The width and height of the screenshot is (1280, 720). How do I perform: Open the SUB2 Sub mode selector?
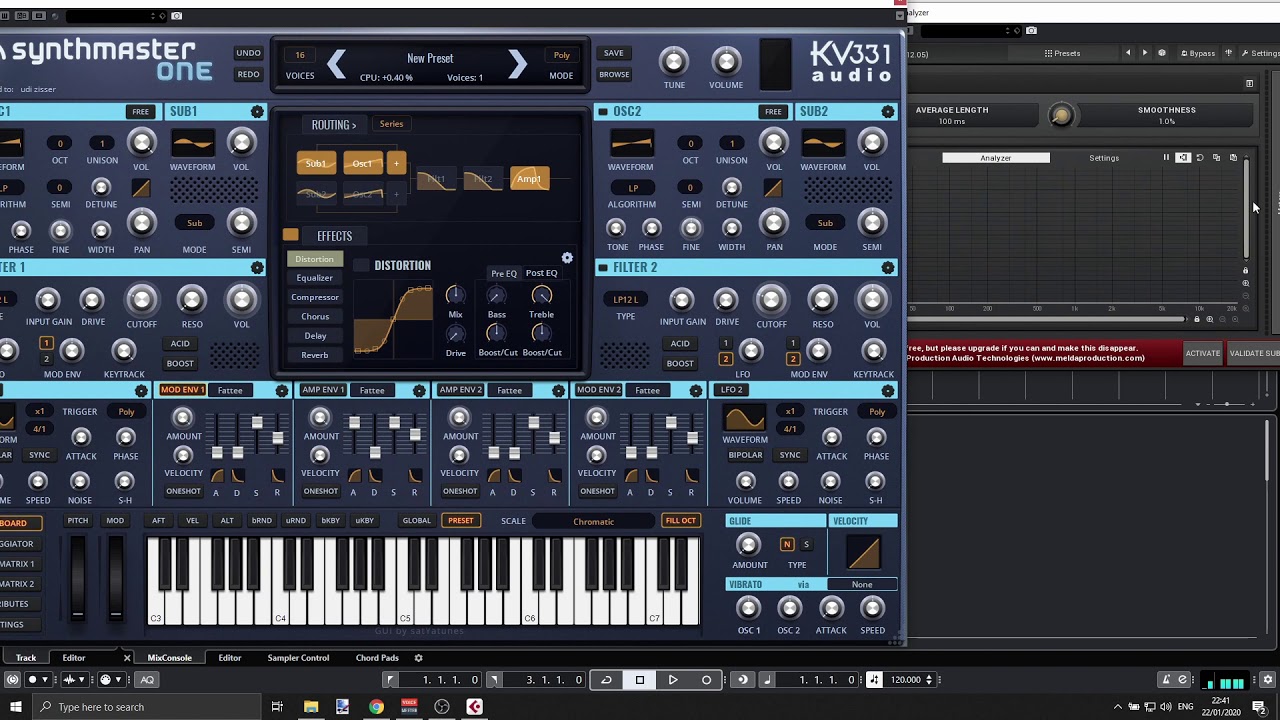[x=825, y=223]
